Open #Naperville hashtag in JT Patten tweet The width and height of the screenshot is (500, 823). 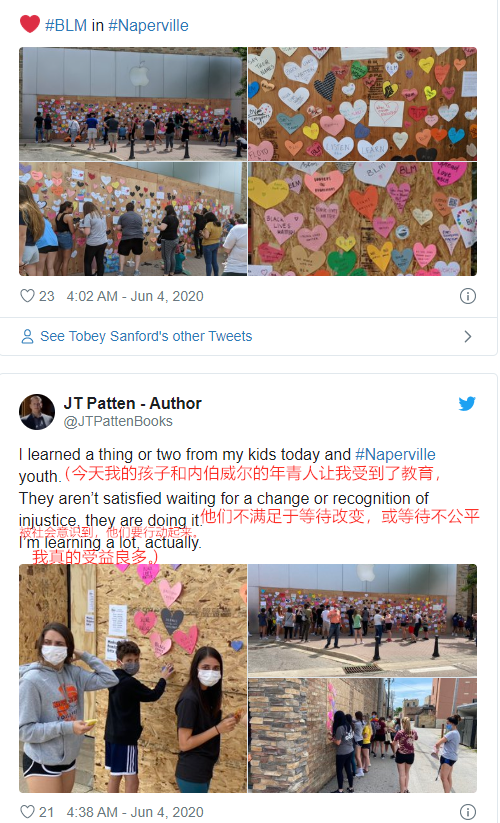[395, 454]
